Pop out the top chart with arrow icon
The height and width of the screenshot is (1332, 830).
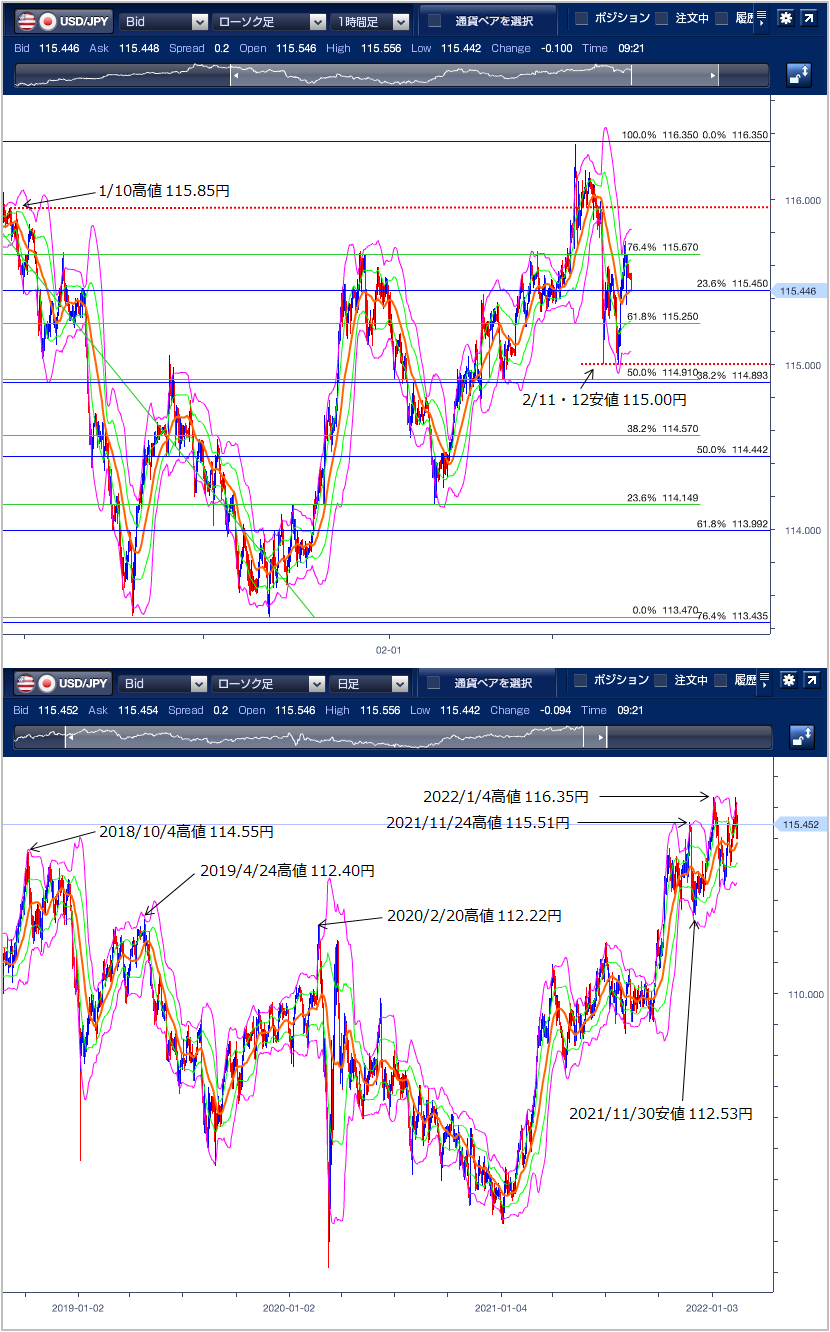tap(810, 19)
